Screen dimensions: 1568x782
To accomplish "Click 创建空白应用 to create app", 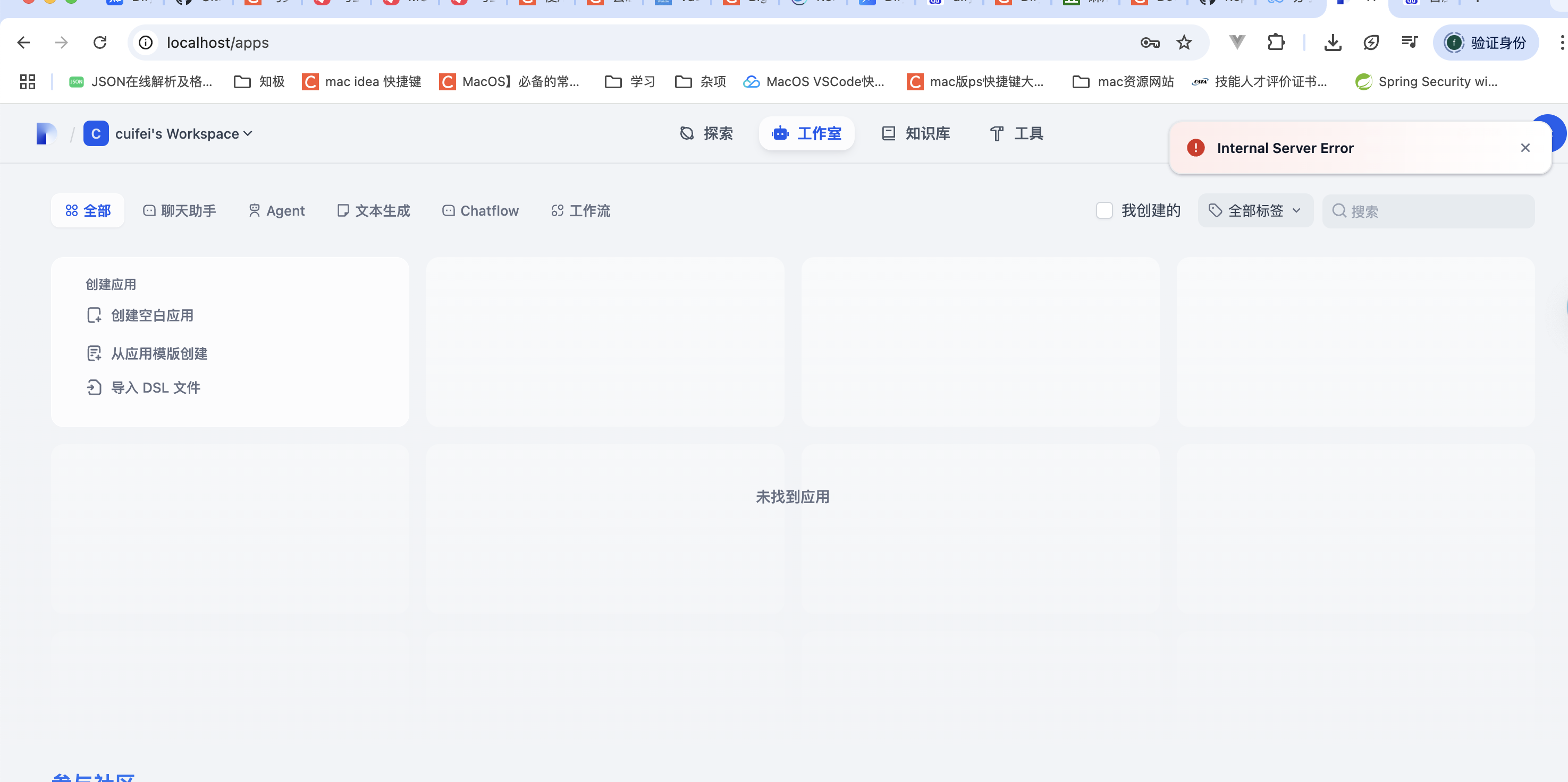I will pos(151,315).
